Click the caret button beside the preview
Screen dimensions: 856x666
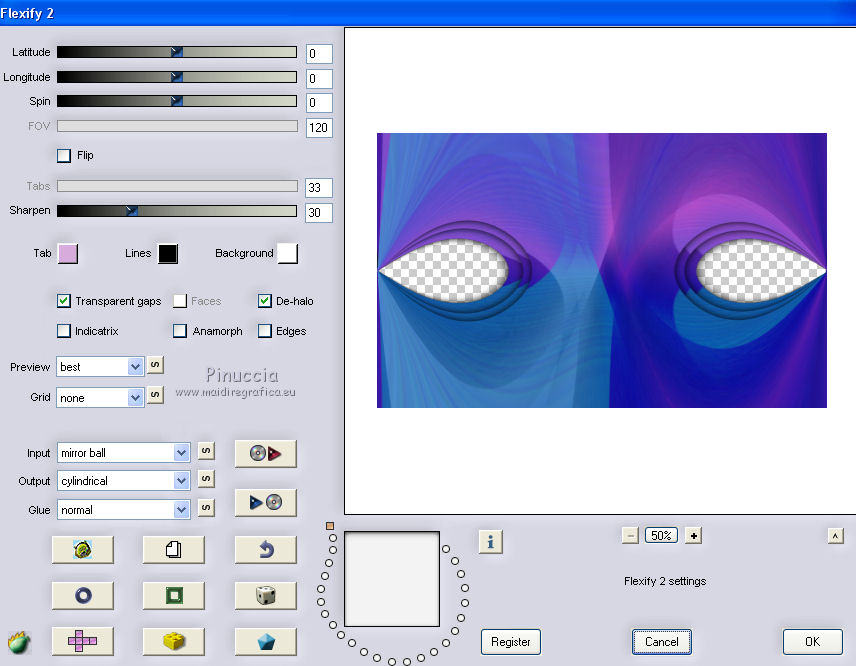coord(835,536)
